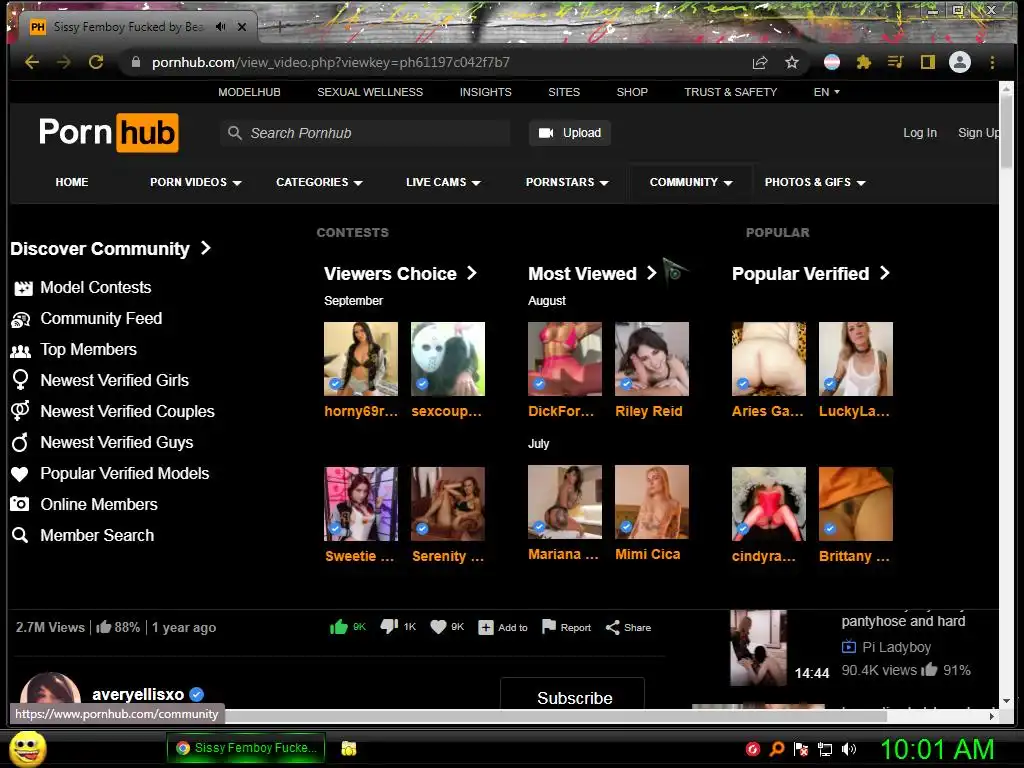Click the magnifier icon in the search box
Viewport: 1024px width, 768px height.
[x=234, y=133]
